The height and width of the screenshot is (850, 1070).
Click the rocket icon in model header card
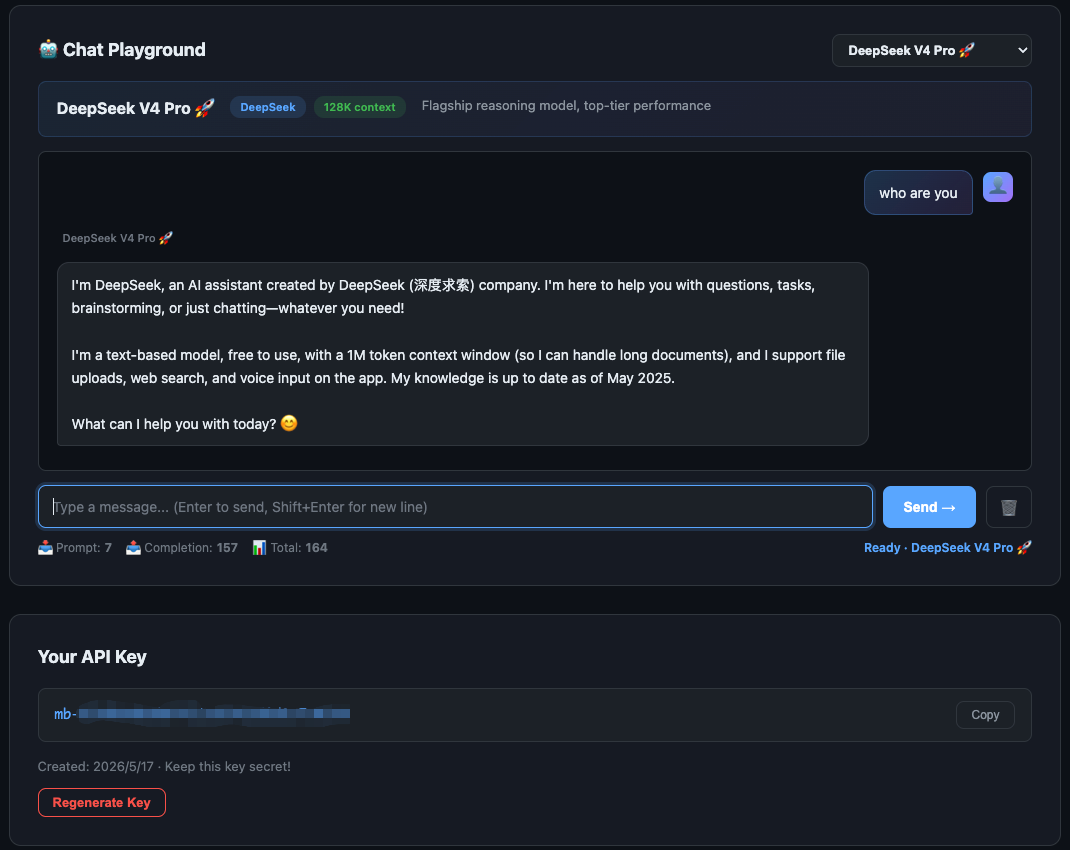pyautogui.click(x=205, y=108)
